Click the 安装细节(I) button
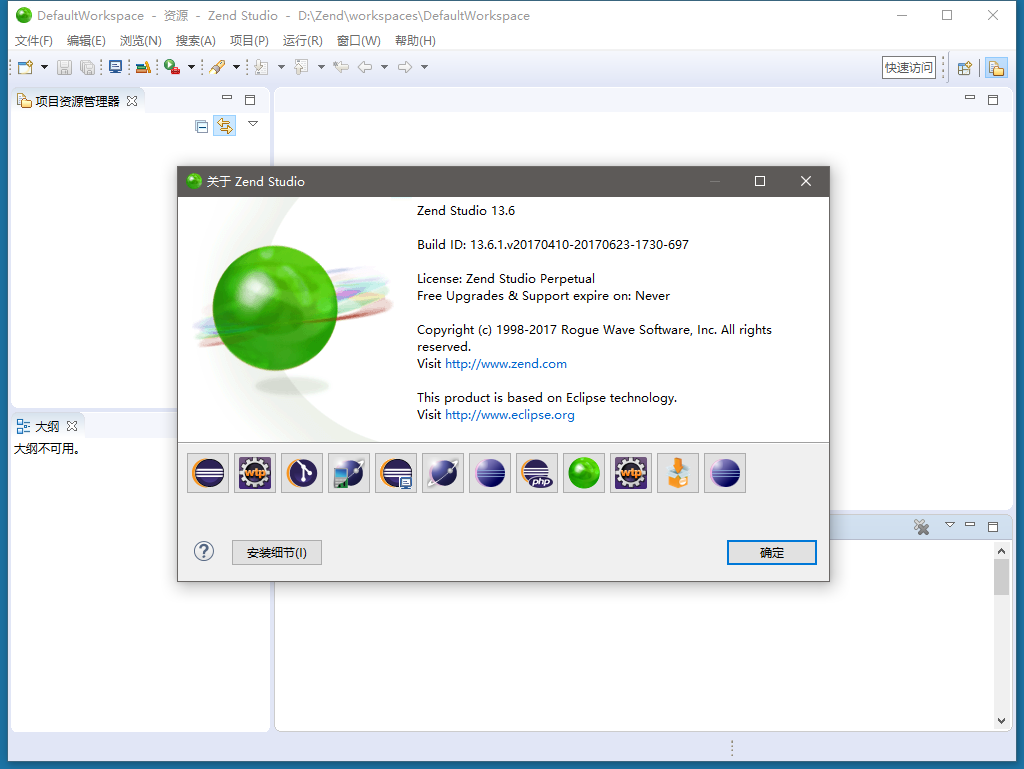The height and width of the screenshot is (769, 1024). point(276,552)
